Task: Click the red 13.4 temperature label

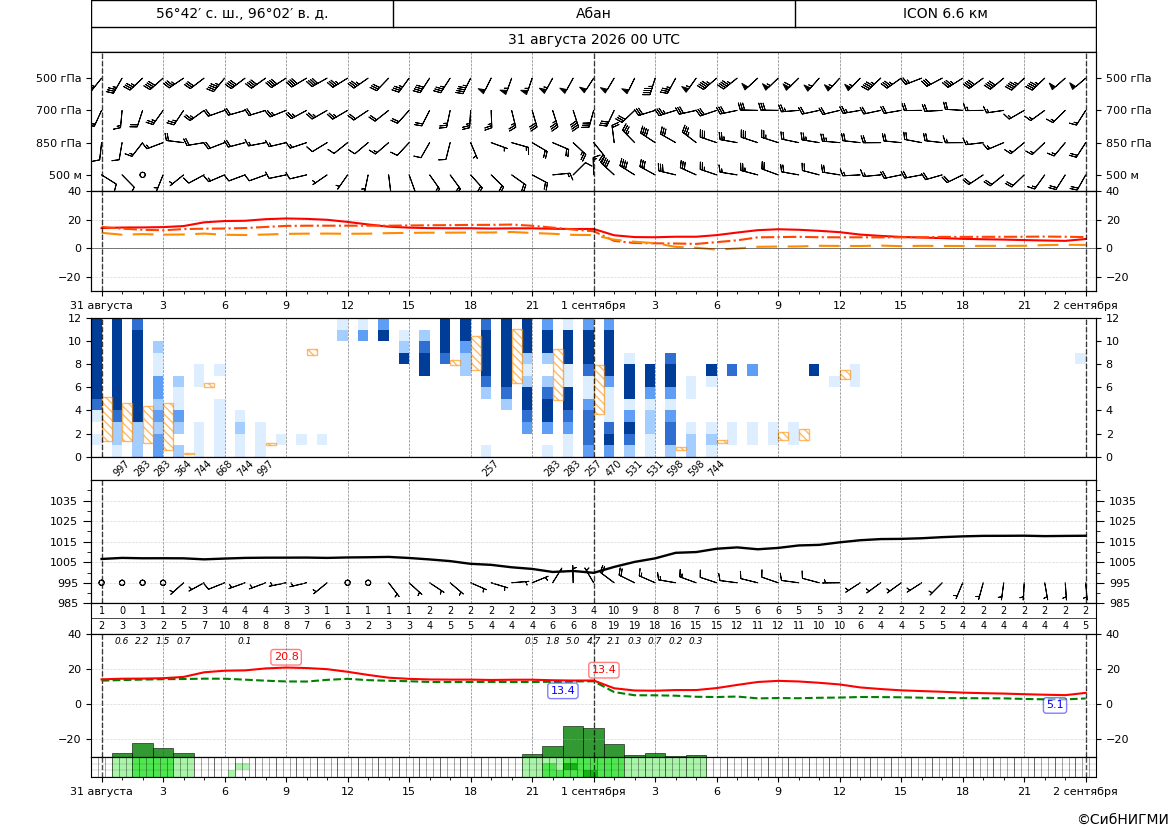Action: 603,669
